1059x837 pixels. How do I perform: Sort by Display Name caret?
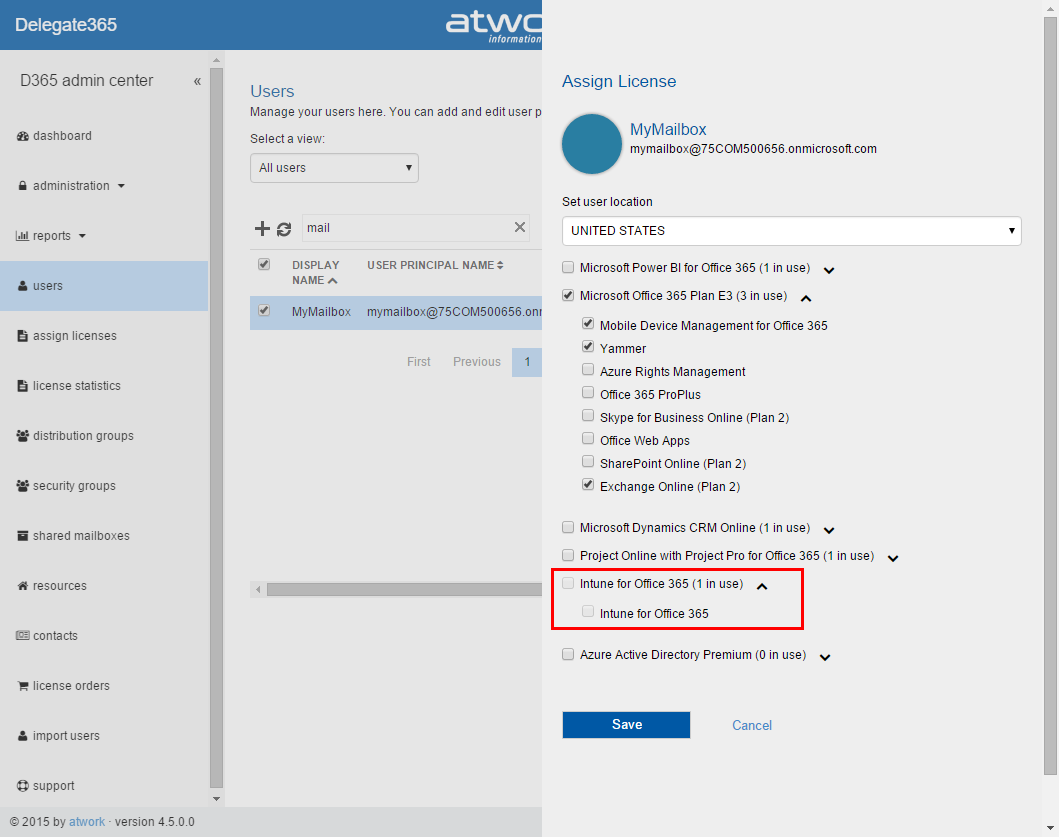[x=332, y=280]
